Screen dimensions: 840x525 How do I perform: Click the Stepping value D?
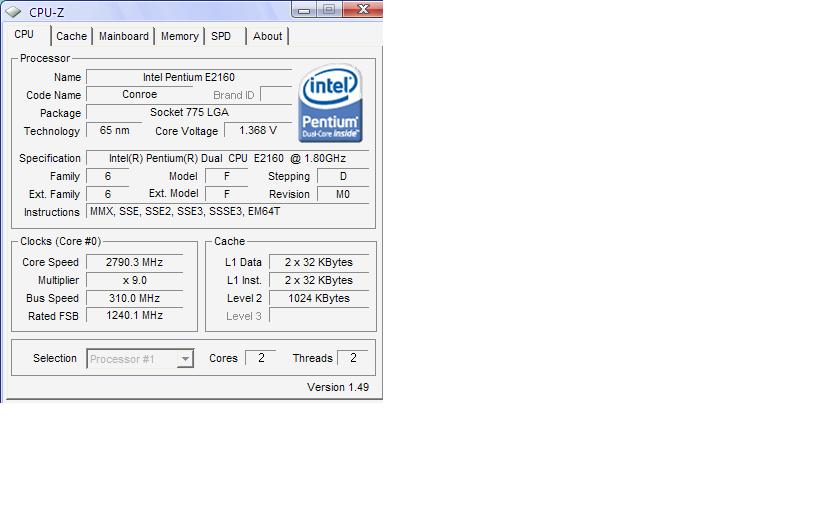tap(343, 176)
